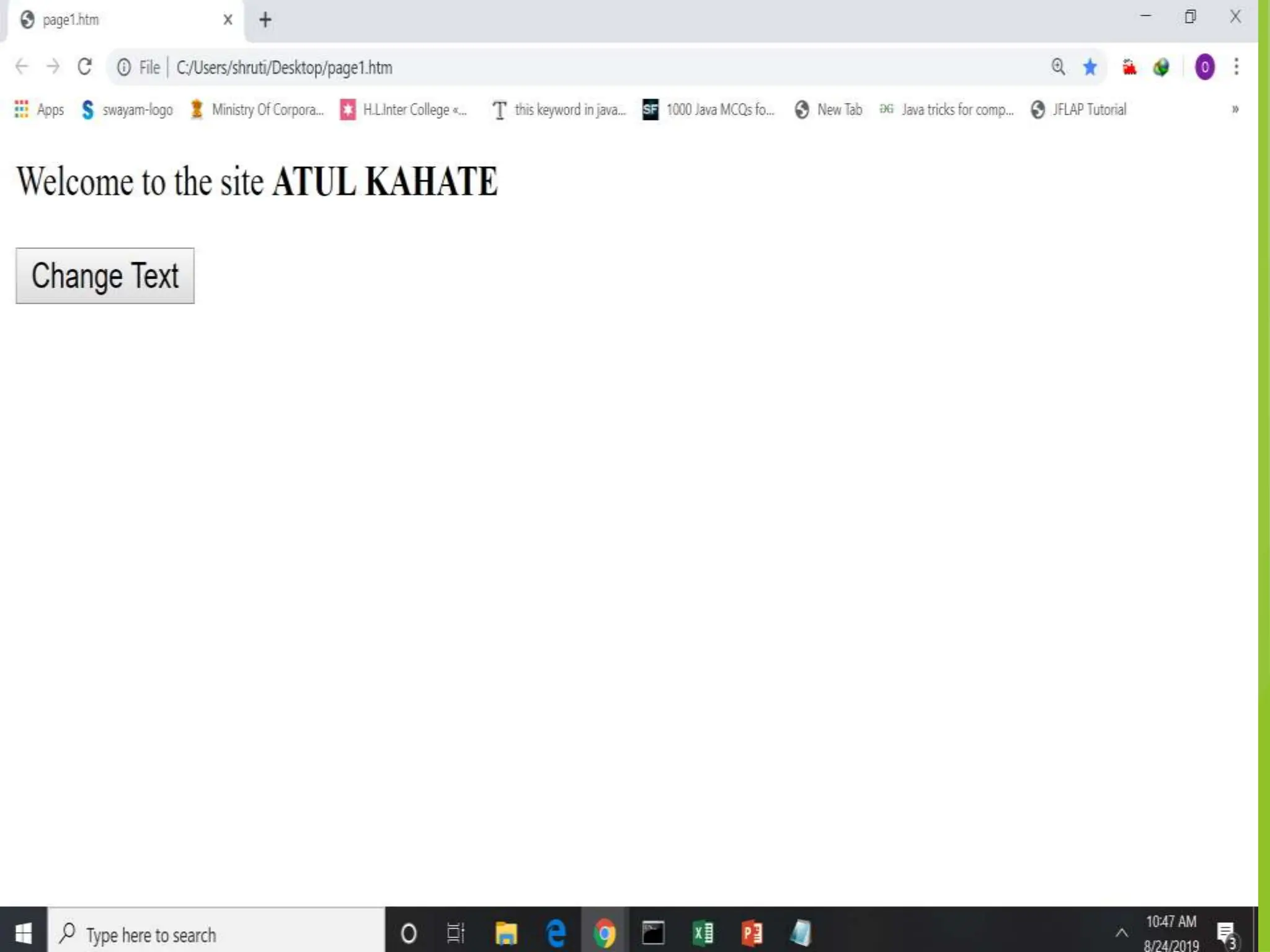Click the address bar URL field

(558, 67)
